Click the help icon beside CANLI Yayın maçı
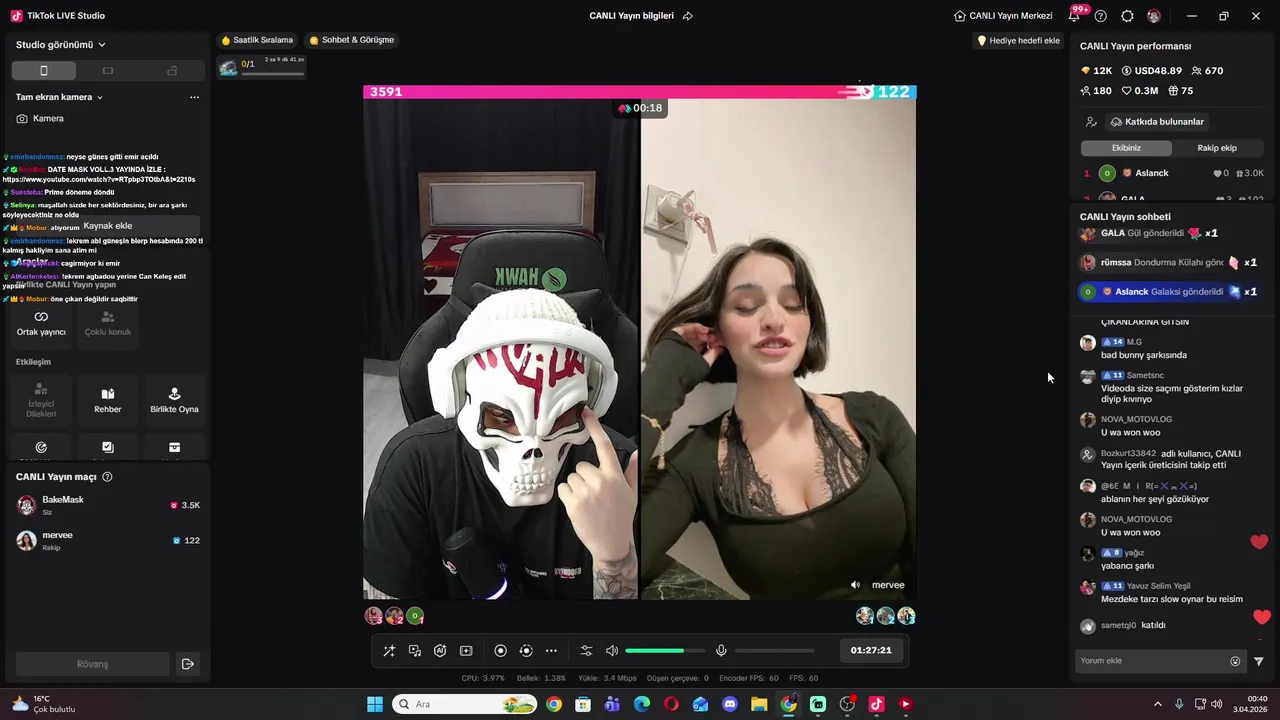The height and width of the screenshot is (720, 1280). (107, 477)
